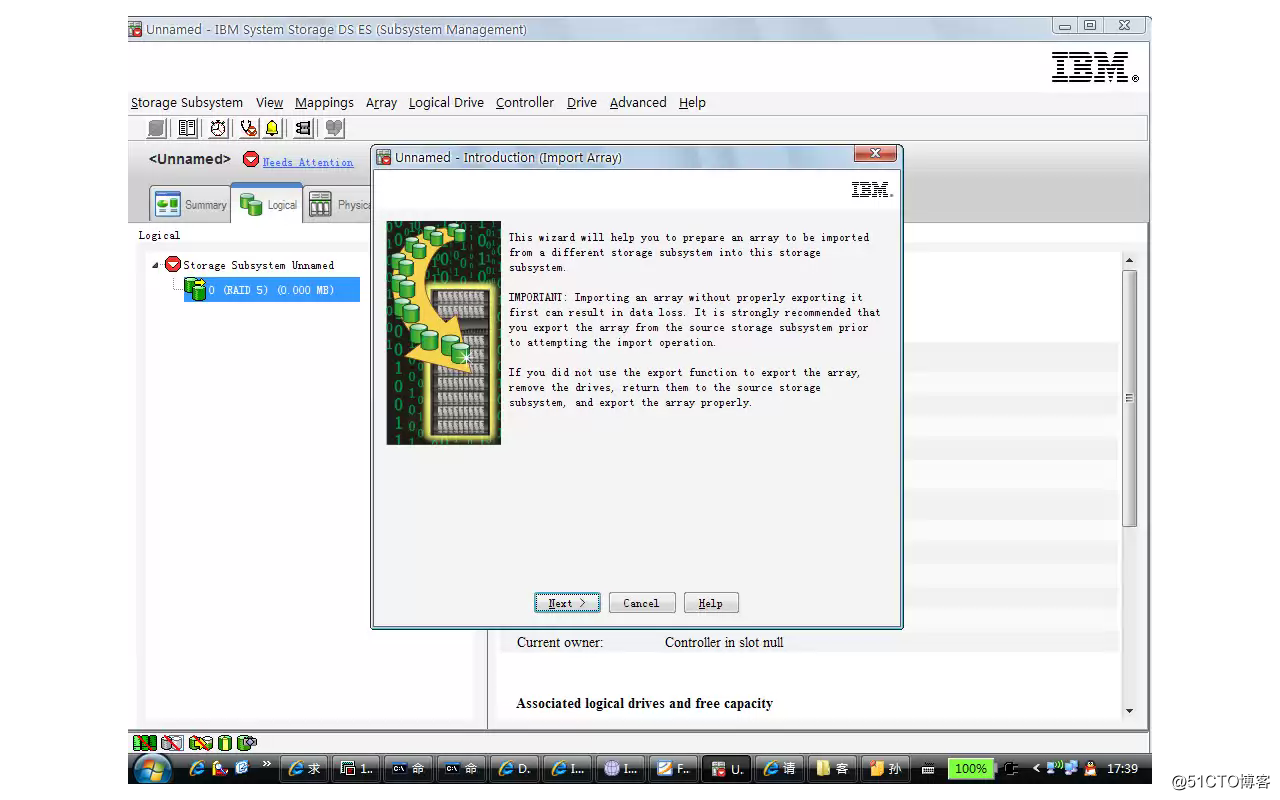Close the Import Array introduction dialog
The image size is (1280, 800).
tap(875, 154)
